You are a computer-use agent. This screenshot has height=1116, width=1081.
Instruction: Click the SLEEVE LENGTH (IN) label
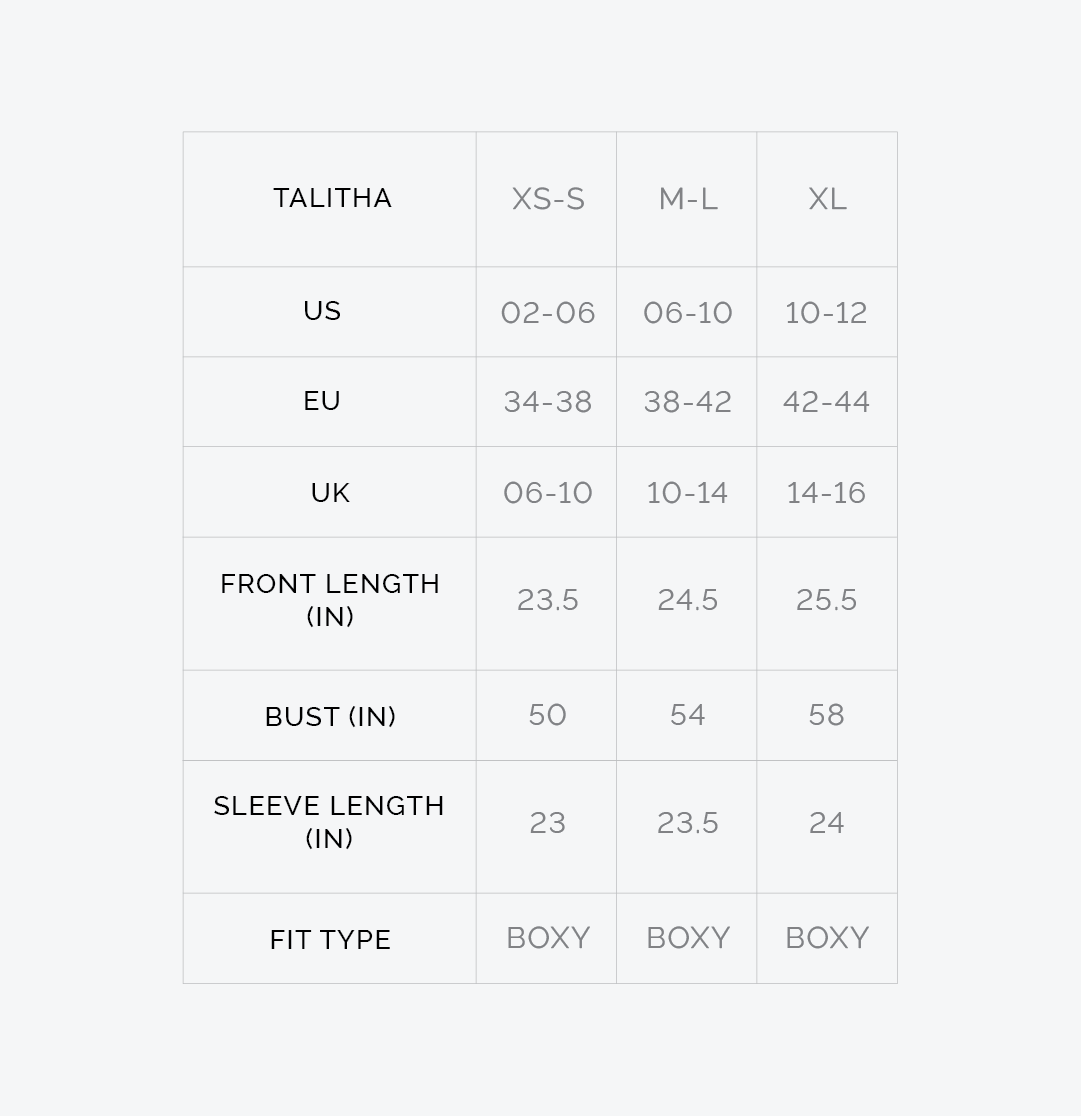point(329,822)
